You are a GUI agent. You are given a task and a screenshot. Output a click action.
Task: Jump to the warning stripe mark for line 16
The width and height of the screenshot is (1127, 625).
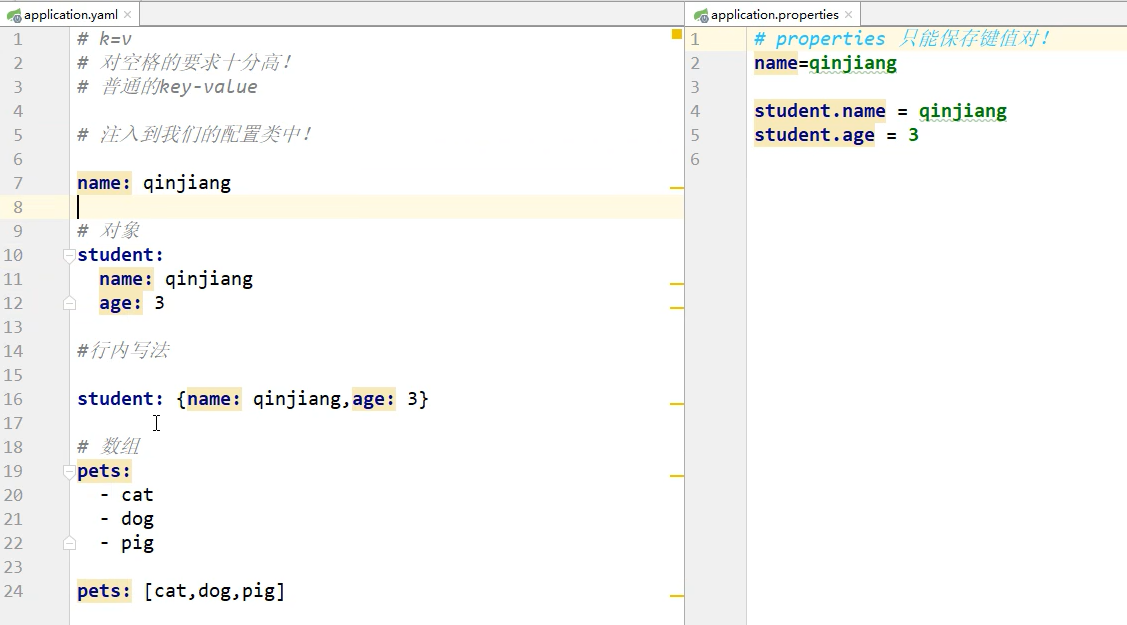[677, 404]
